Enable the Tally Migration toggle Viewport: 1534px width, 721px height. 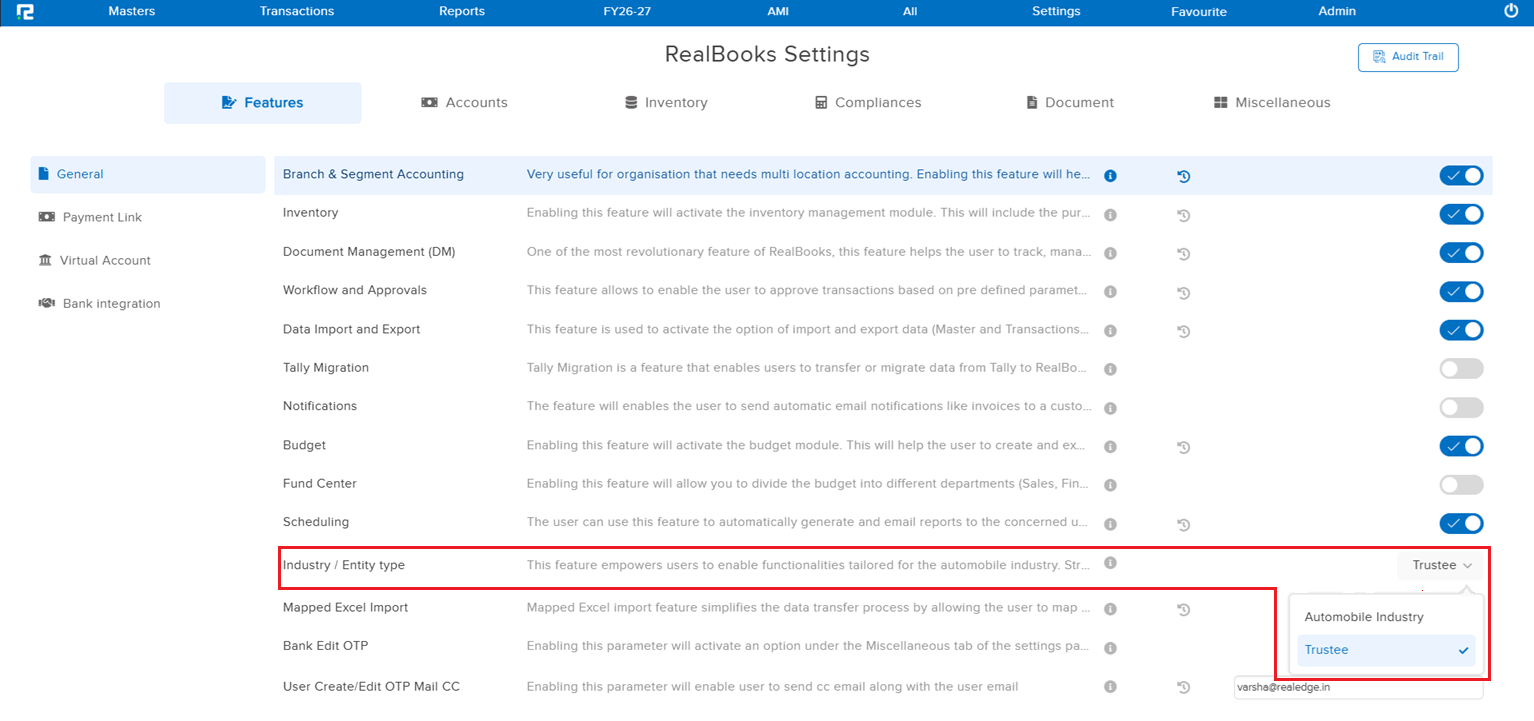(1461, 369)
